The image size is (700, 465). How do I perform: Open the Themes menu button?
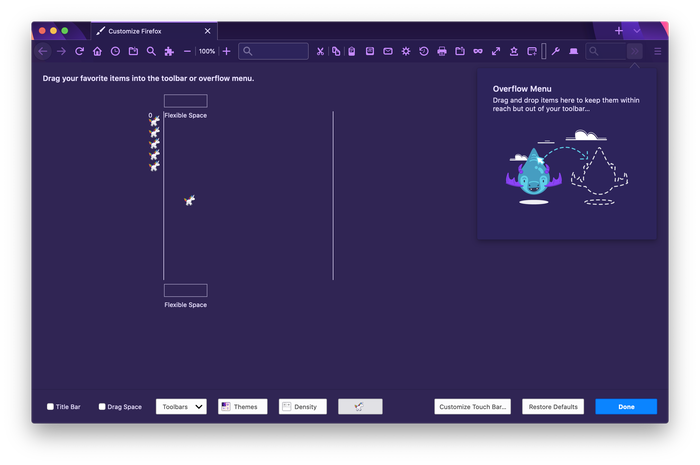tap(242, 407)
